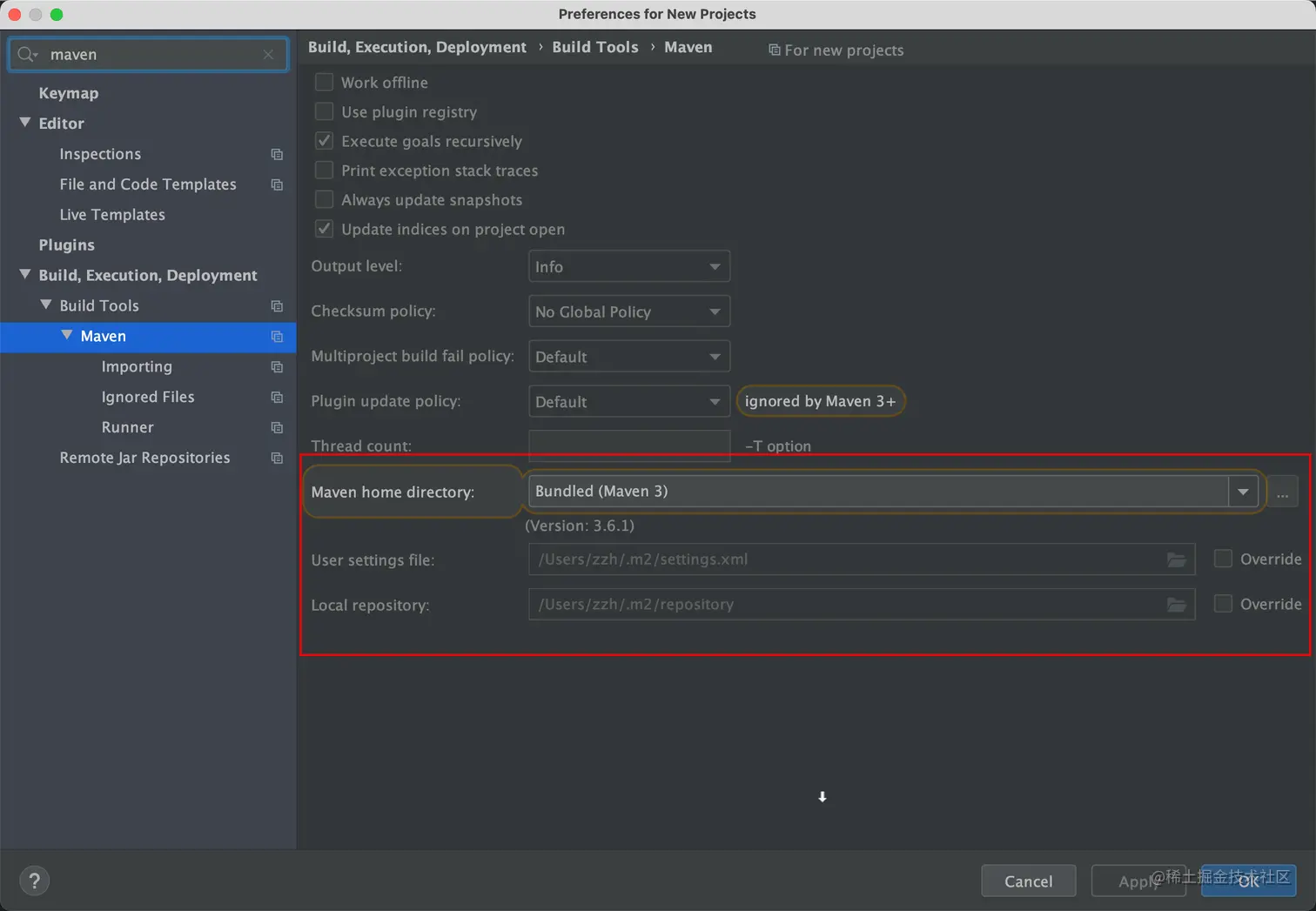
Task: Click the copy icon beside Build Tools
Action: pos(277,306)
